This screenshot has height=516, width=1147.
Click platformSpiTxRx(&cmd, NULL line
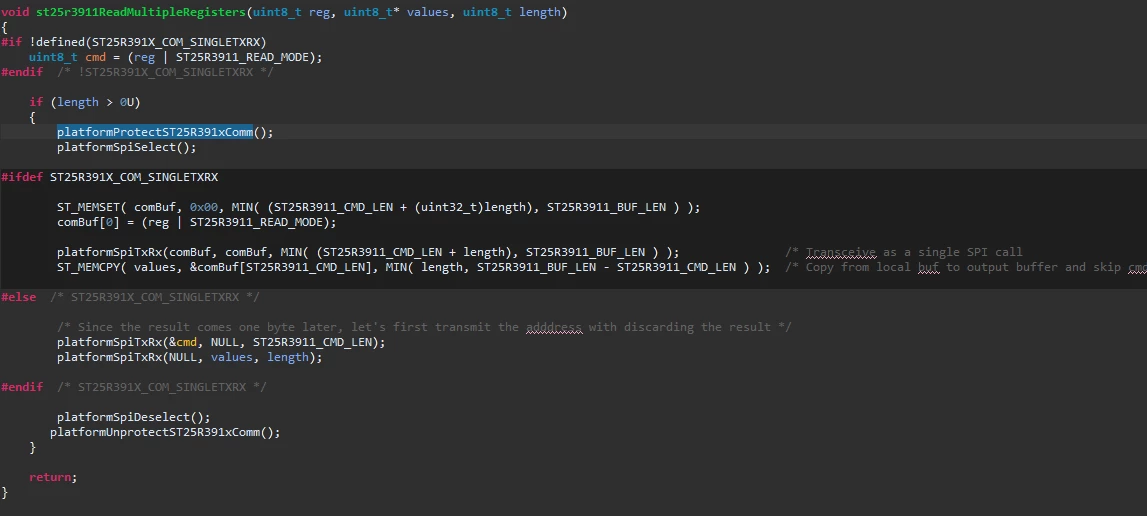coord(221,342)
